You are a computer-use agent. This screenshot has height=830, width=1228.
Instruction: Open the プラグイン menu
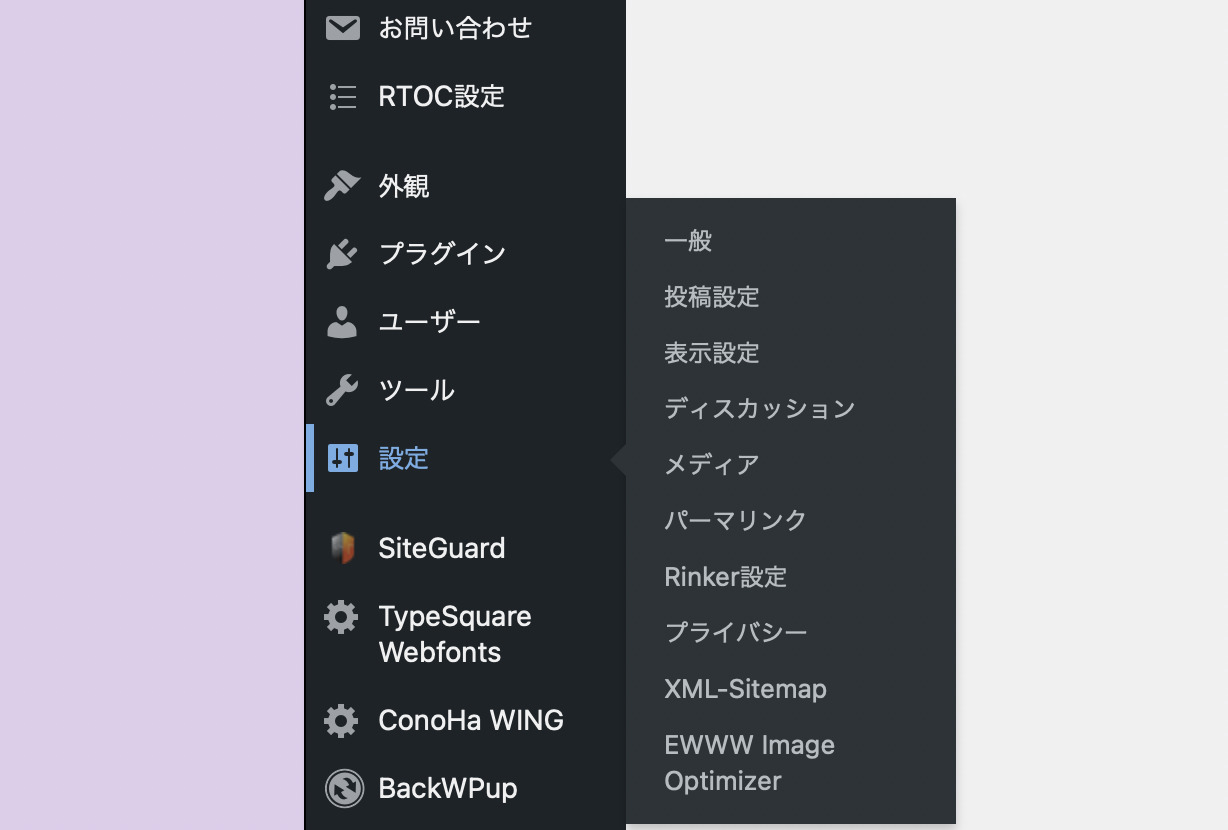point(442,254)
